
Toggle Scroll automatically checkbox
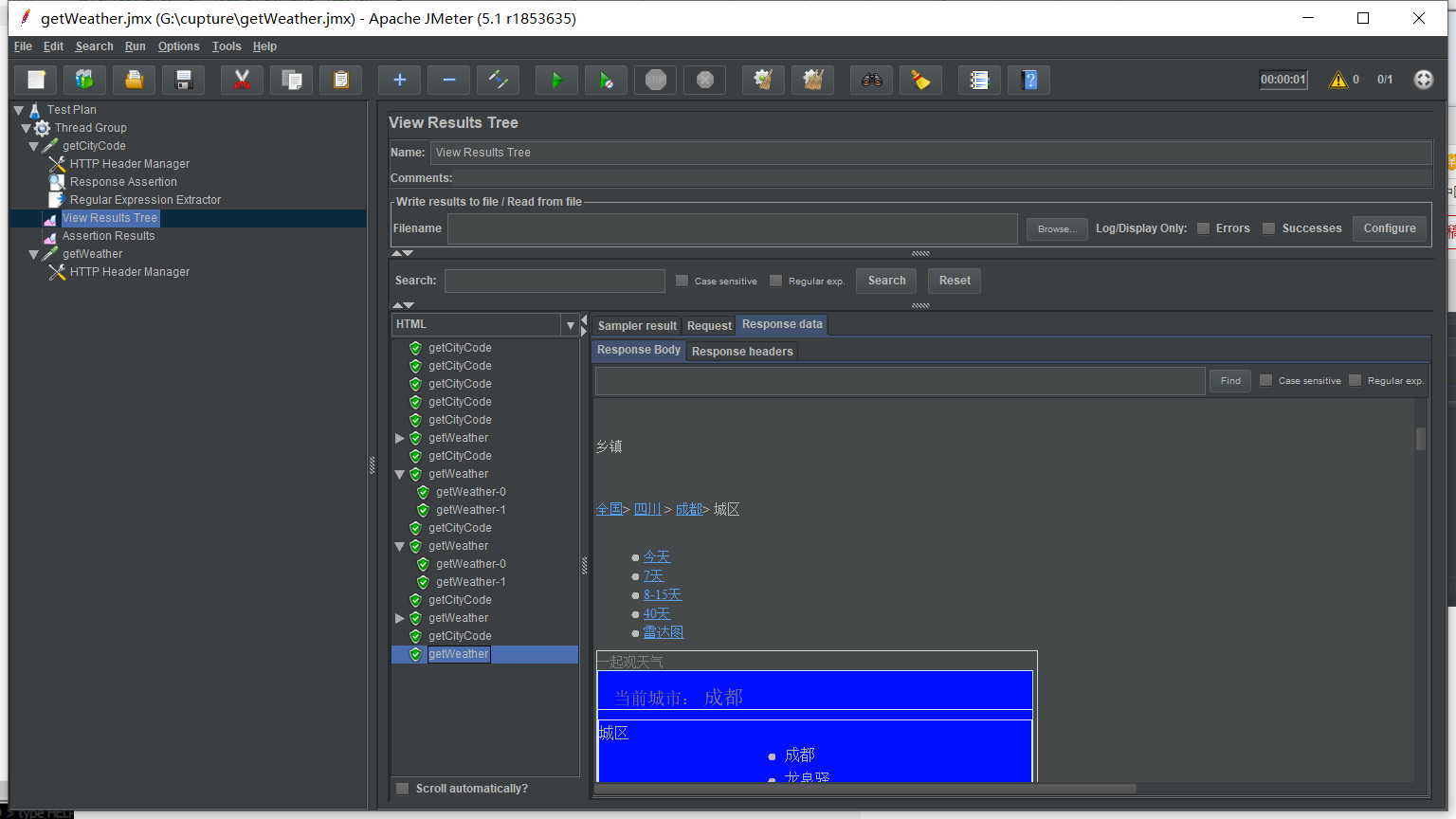402,789
